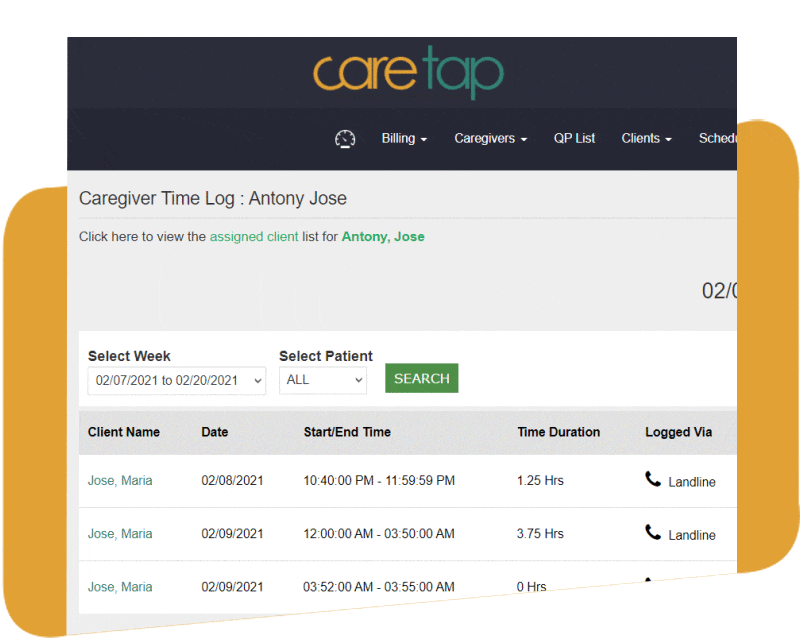
Task: Open the Select Patient dropdown showing ALL
Action: point(322,380)
